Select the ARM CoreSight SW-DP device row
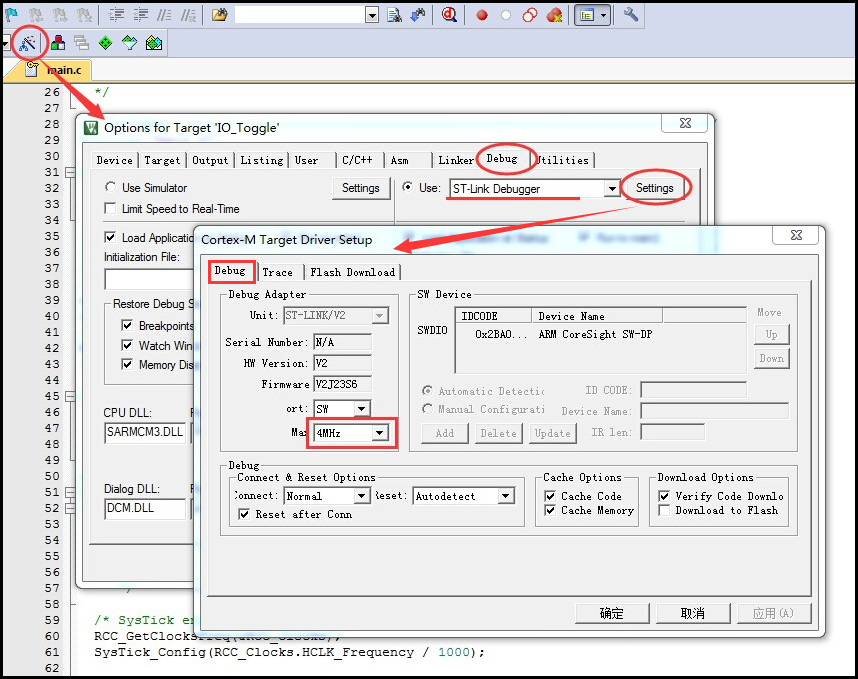This screenshot has width=858, height=679. coord(600,334)
